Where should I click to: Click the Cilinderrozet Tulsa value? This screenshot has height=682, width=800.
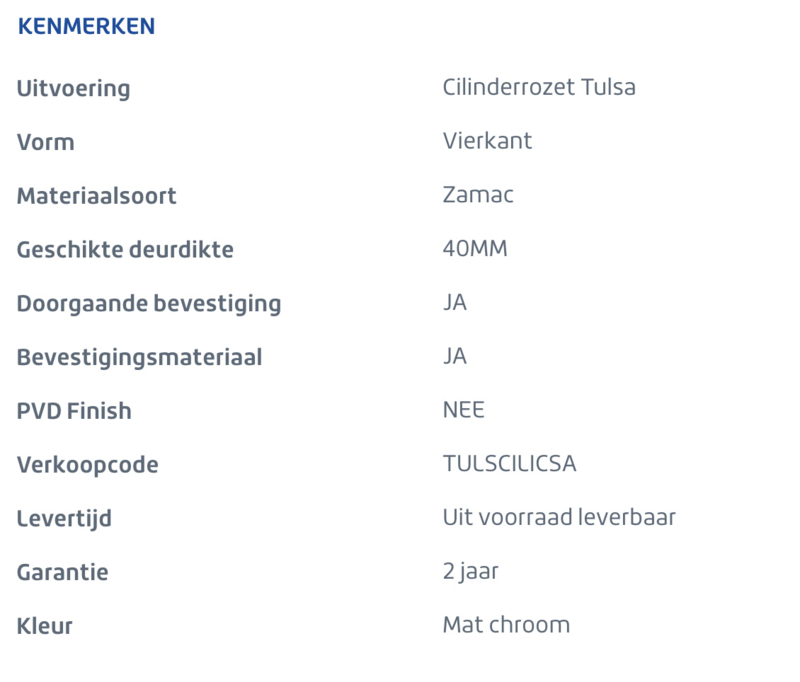click(x=539, y=87)
